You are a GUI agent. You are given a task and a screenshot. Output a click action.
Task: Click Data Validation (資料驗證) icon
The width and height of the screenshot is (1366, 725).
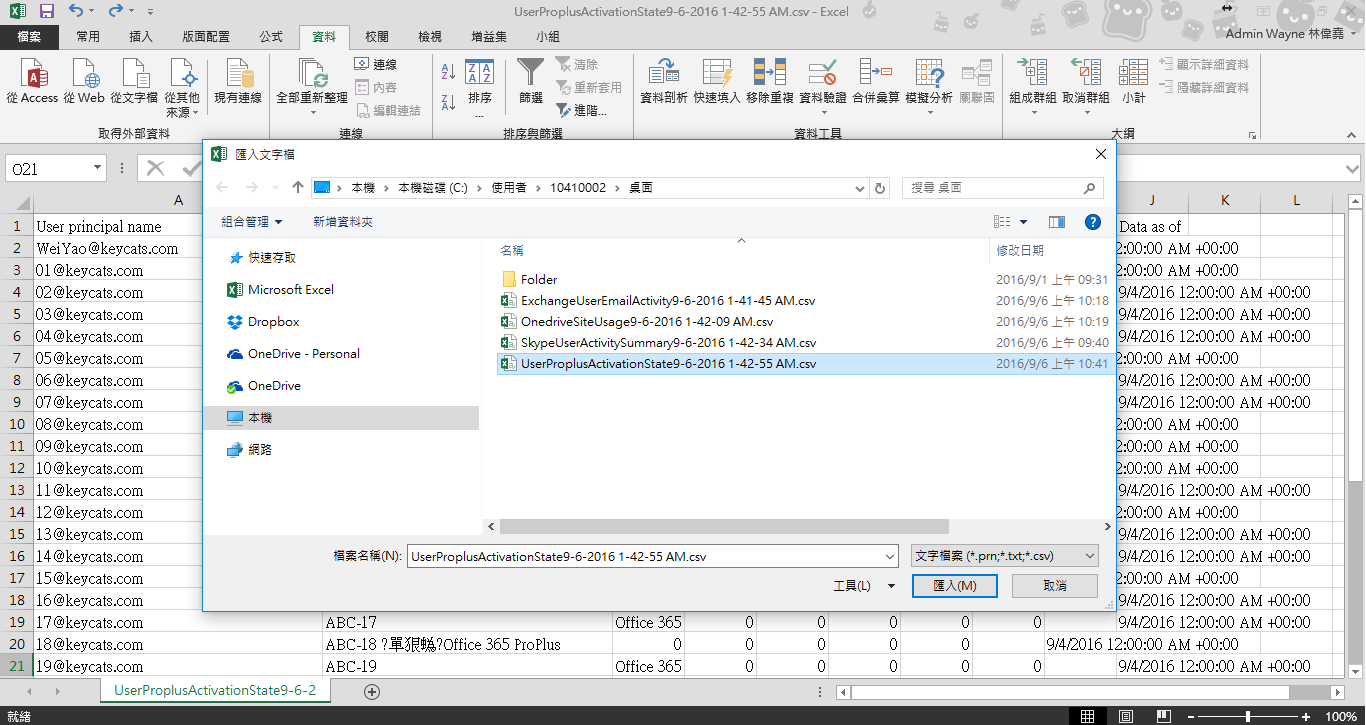pyautogui.click(x=823, y=86)
